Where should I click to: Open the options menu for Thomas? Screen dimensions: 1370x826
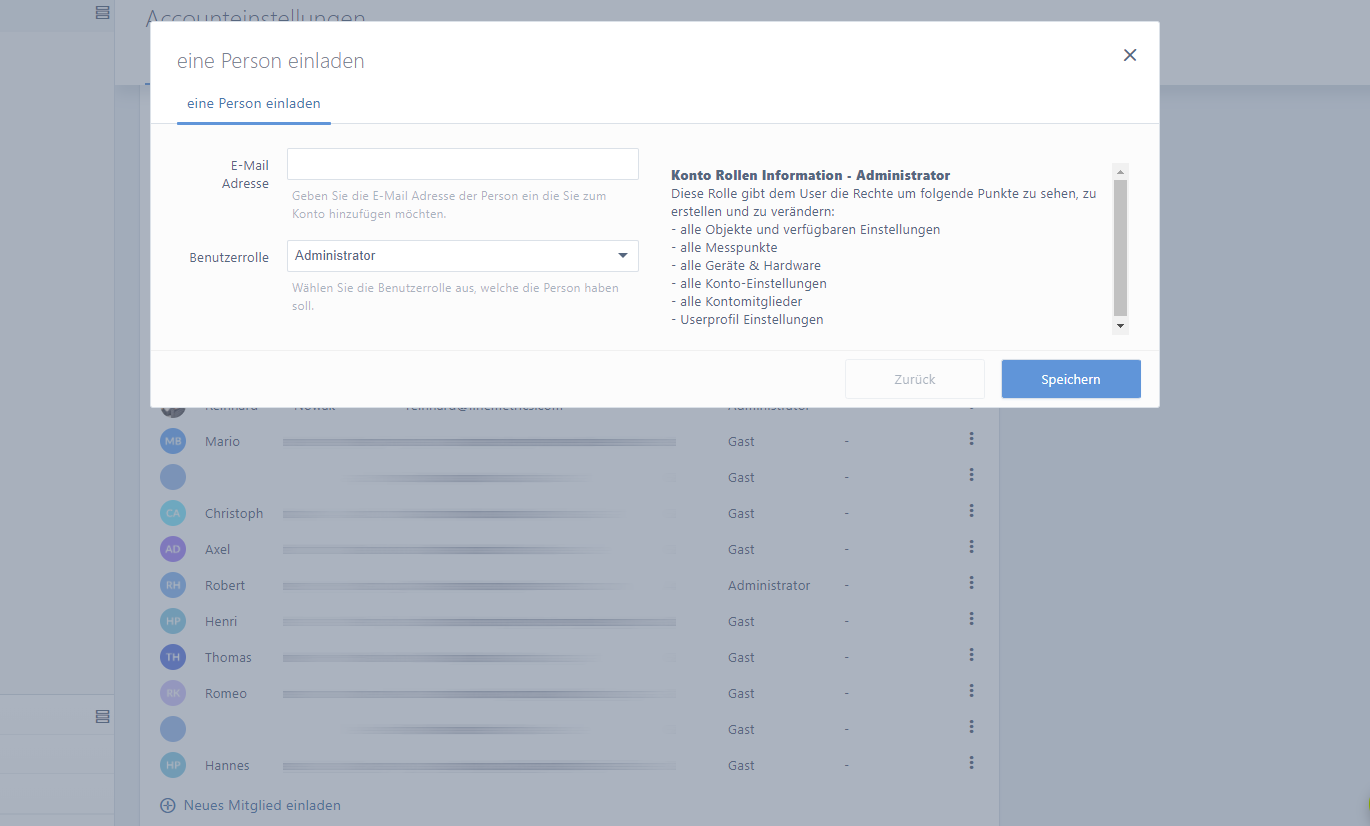pos(971,655)
